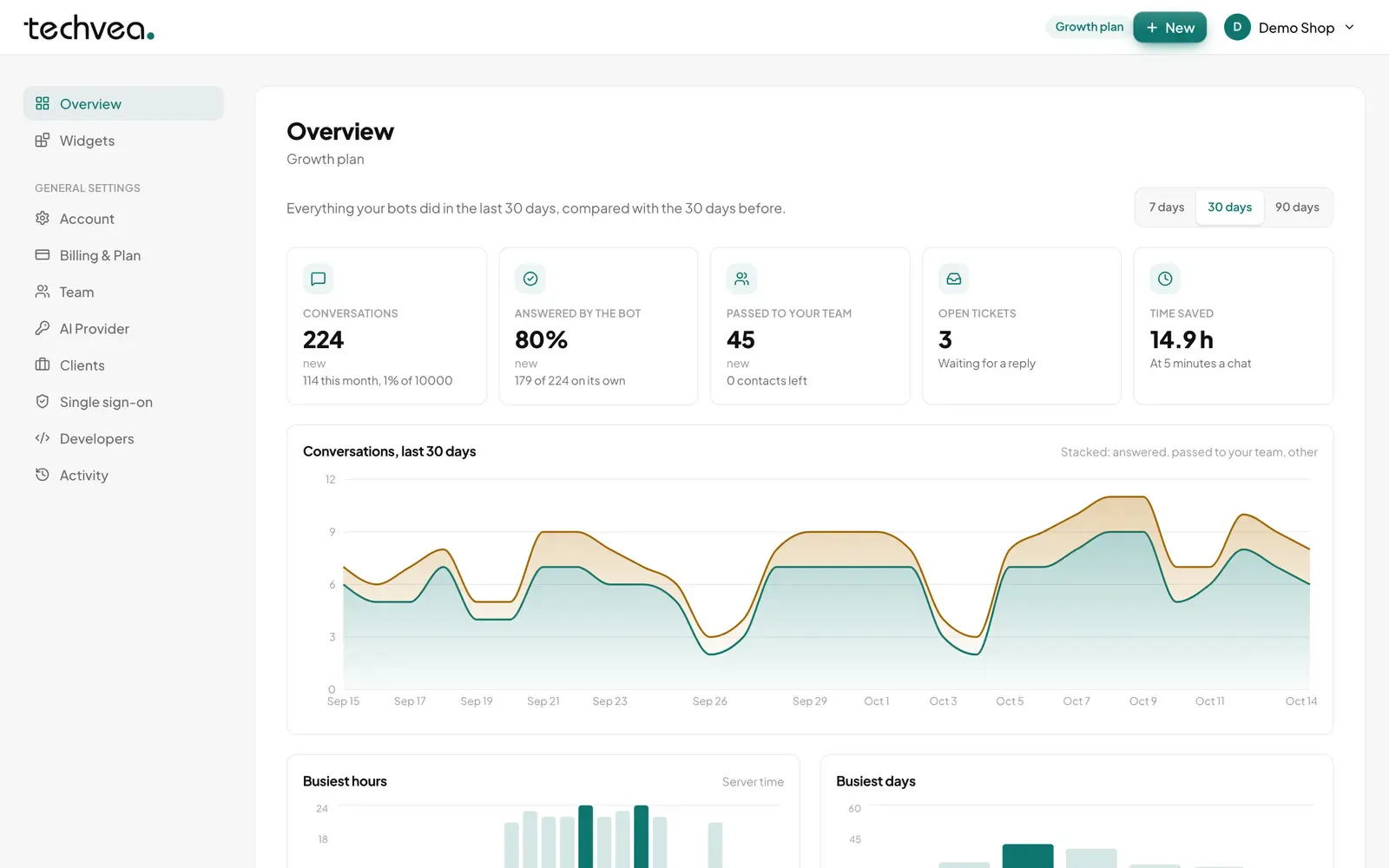This screenshot has height=868, width=1389.
Task: Click the Single sign-on shield icon
Action: point(43,401)
